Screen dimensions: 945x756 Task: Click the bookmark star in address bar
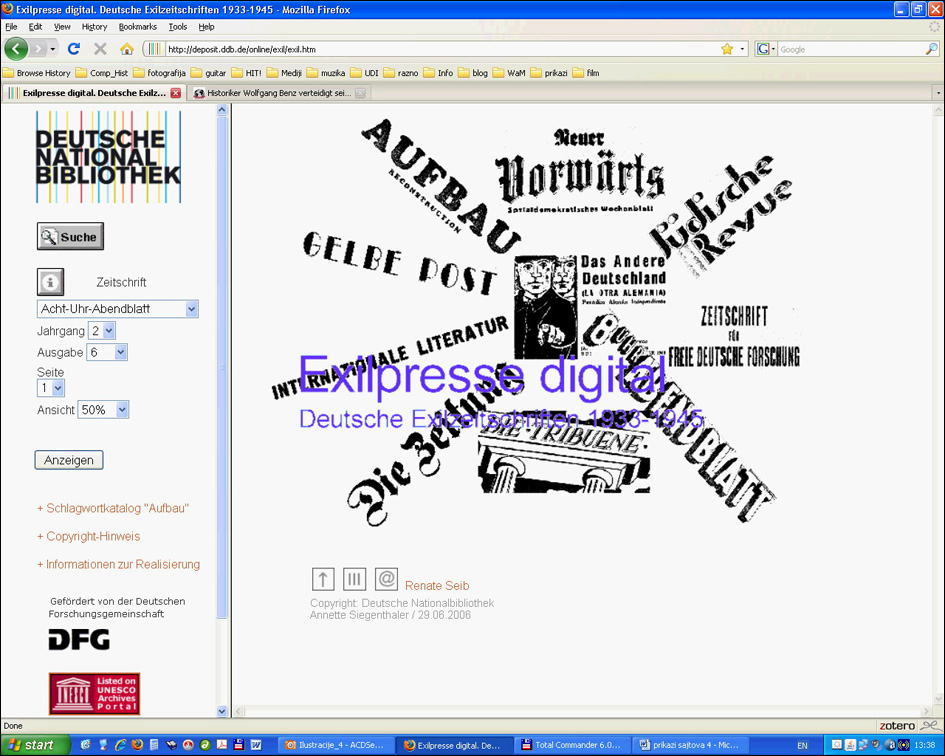[727, 48]
